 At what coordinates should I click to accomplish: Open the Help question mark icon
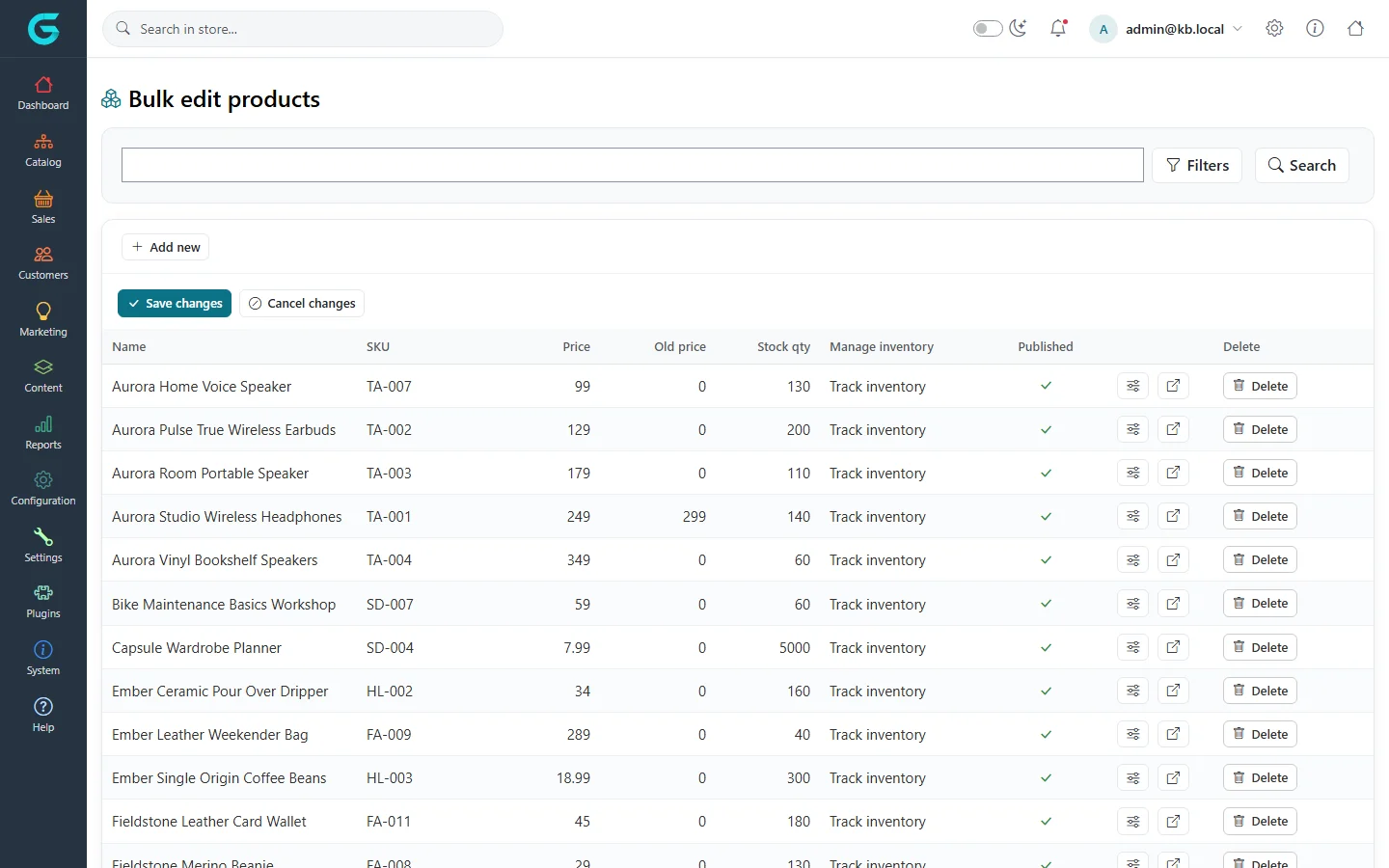[x=43, y=707]
